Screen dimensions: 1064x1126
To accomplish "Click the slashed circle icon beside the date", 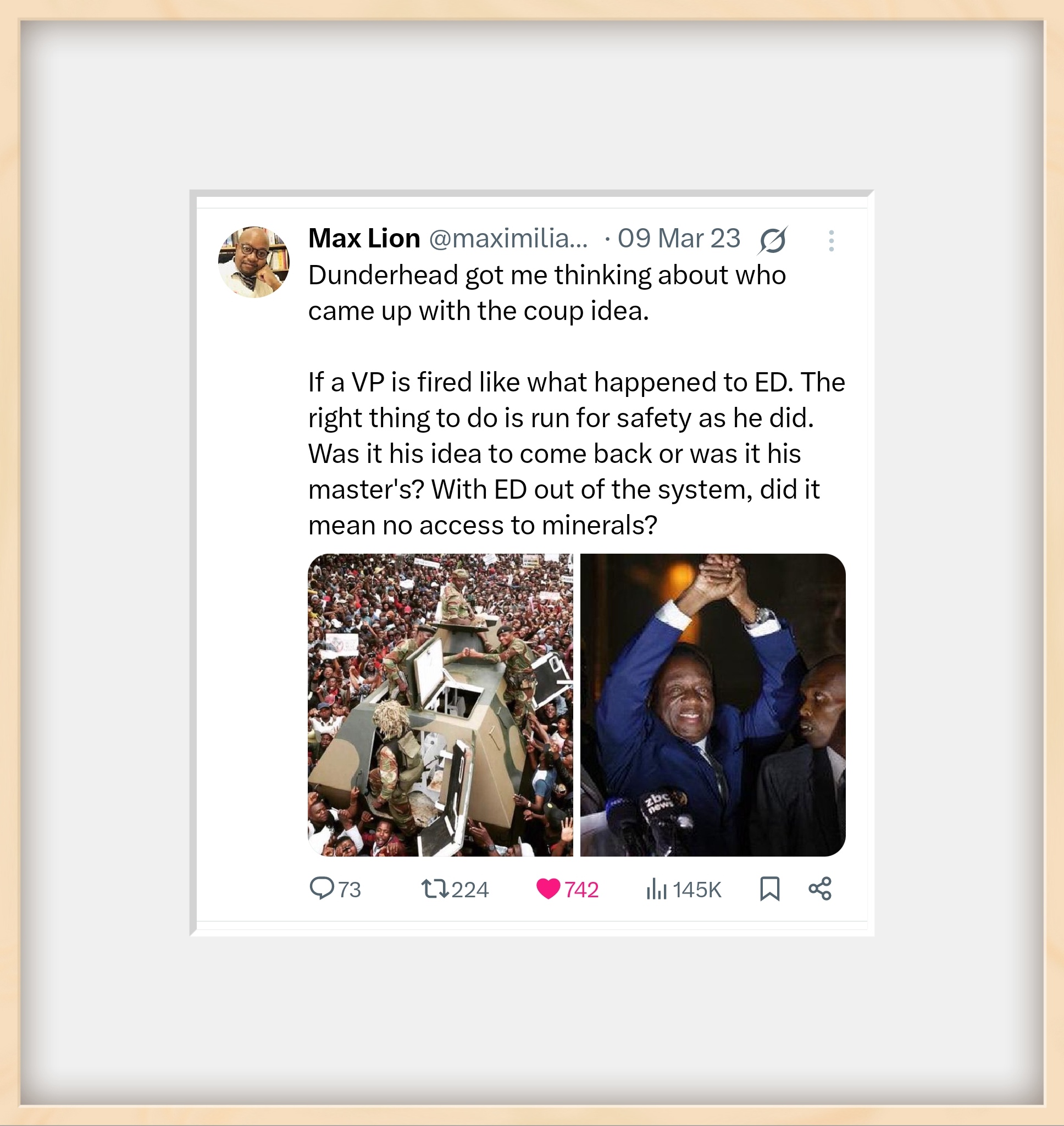I will click(773, 240).
